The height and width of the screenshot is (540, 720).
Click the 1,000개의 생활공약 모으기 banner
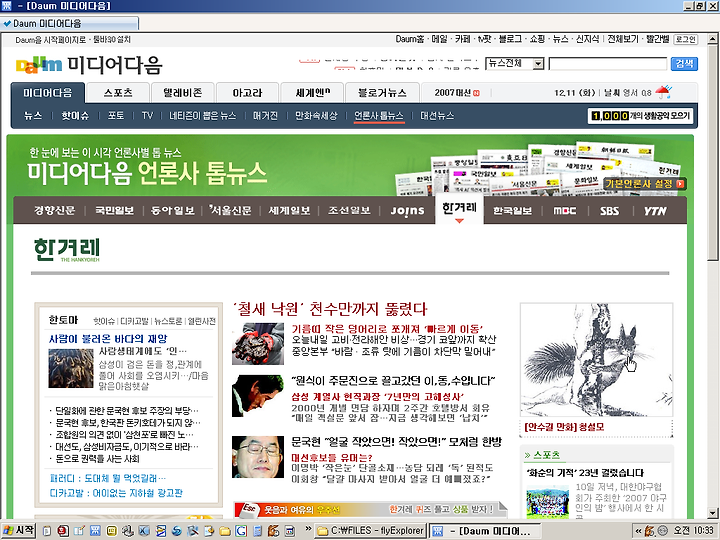point(640,116)
